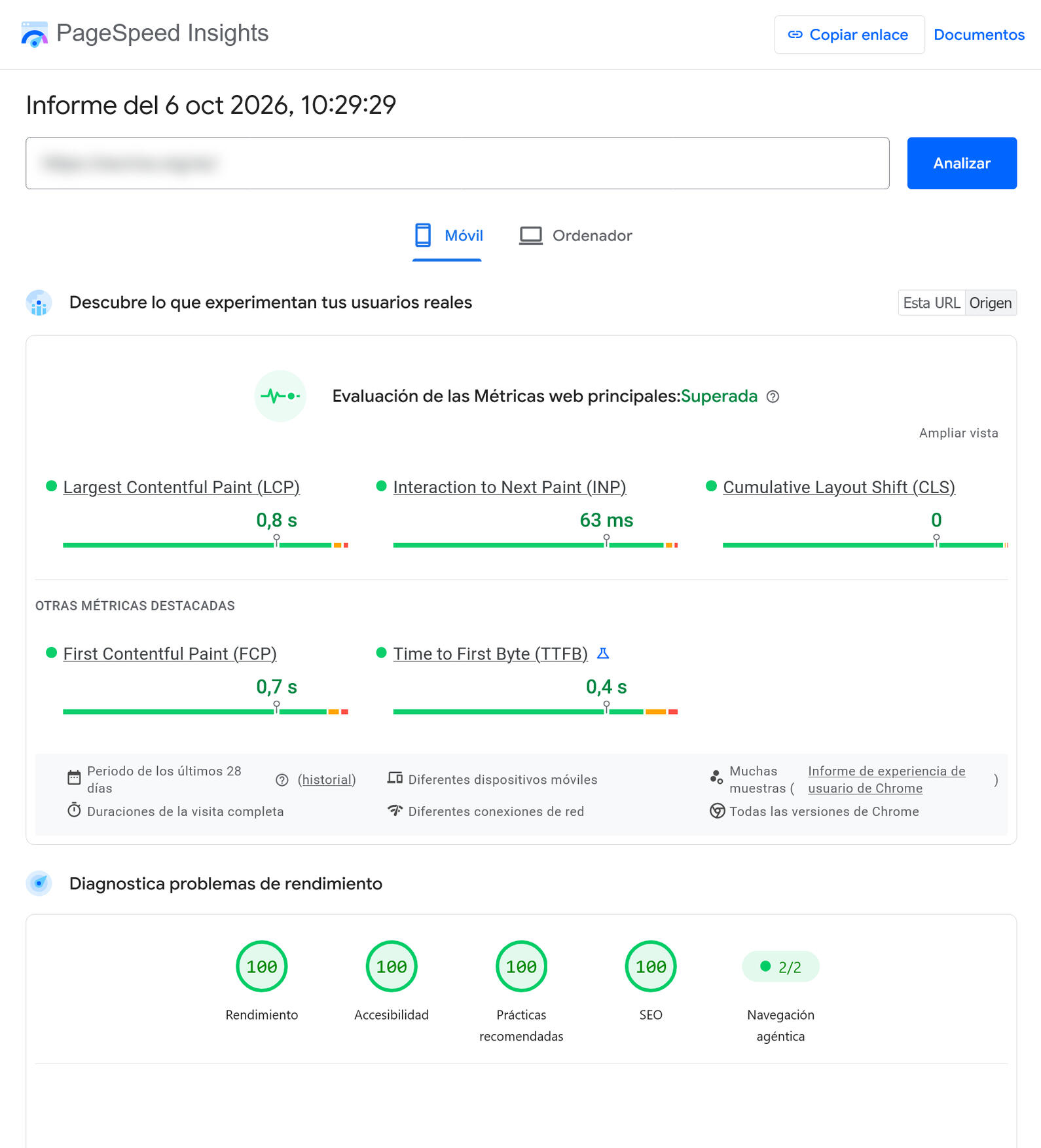This screenshot has width=1041, height=1148.
Task: Click the PageSpeed Insights title text
Action: tap(162, 33)
